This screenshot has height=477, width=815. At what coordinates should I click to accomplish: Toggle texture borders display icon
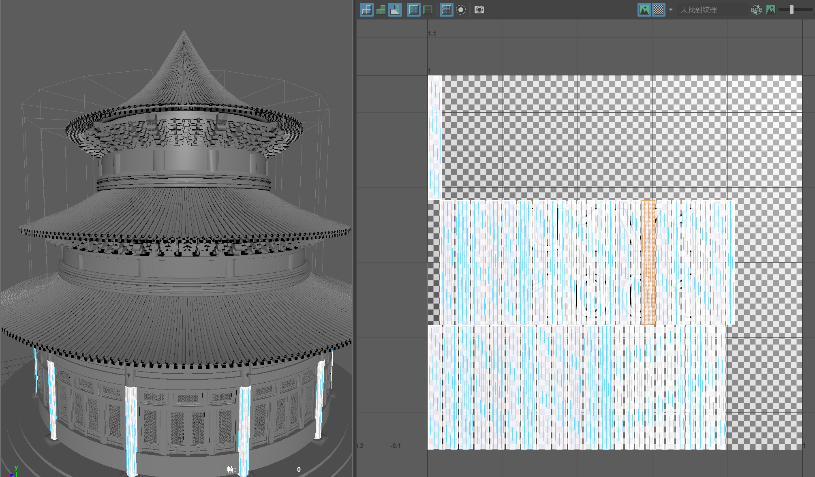point(414,9)
